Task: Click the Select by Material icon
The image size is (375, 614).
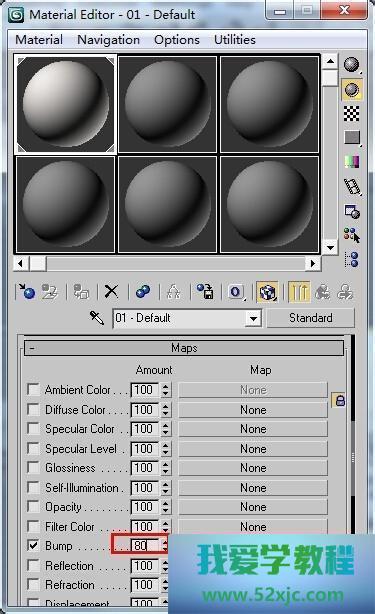Action: click(x=352, y=235)
